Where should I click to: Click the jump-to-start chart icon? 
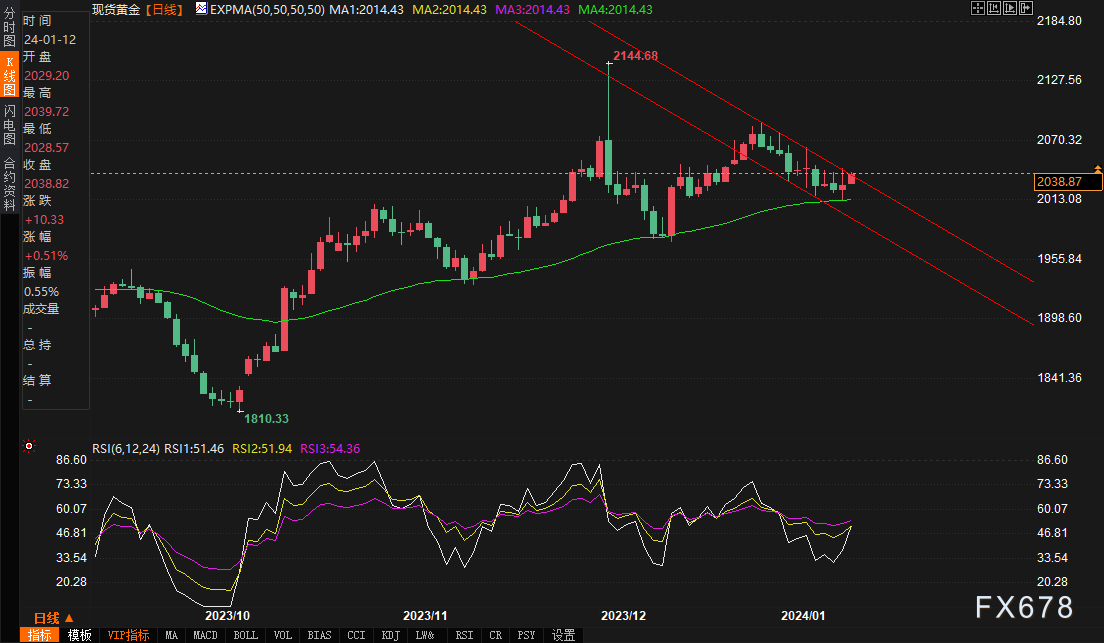pyautogui.click(x=992, y=8)
